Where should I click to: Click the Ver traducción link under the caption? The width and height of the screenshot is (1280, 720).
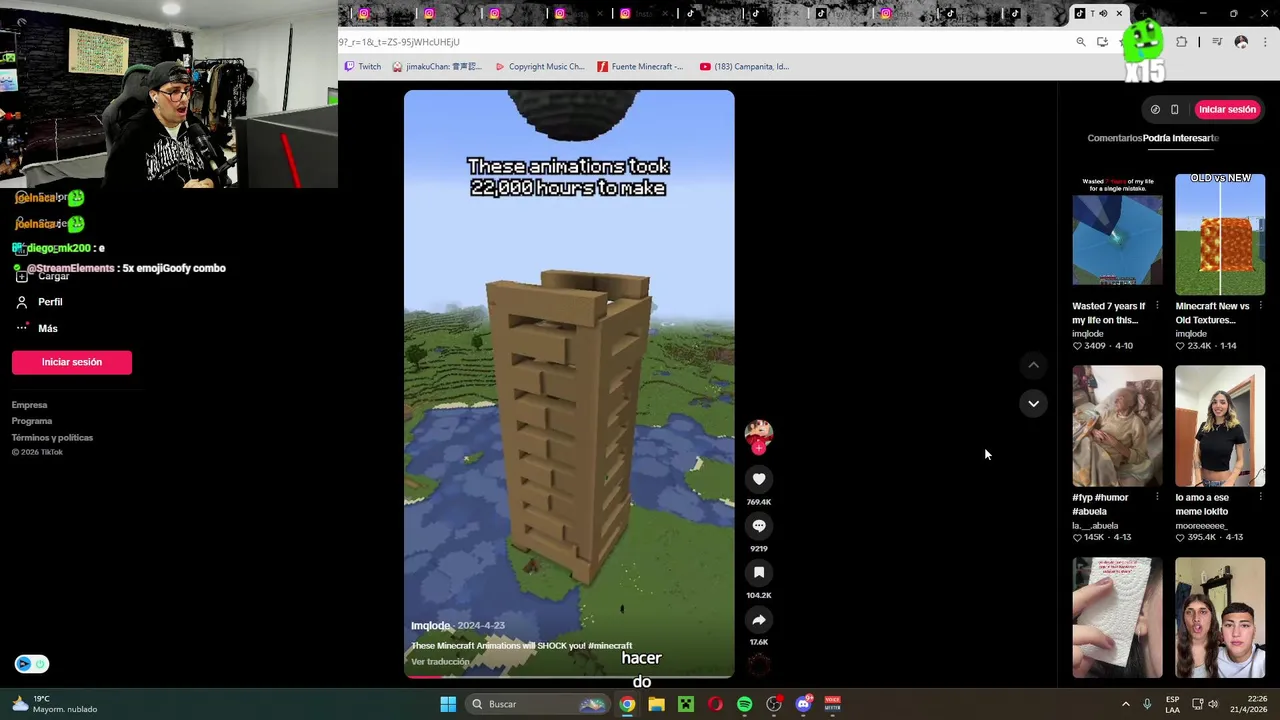(440, 662)
